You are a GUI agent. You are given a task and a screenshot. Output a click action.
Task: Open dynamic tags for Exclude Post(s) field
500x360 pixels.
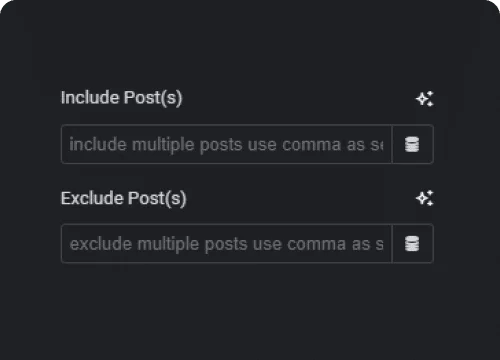point(413,244)
